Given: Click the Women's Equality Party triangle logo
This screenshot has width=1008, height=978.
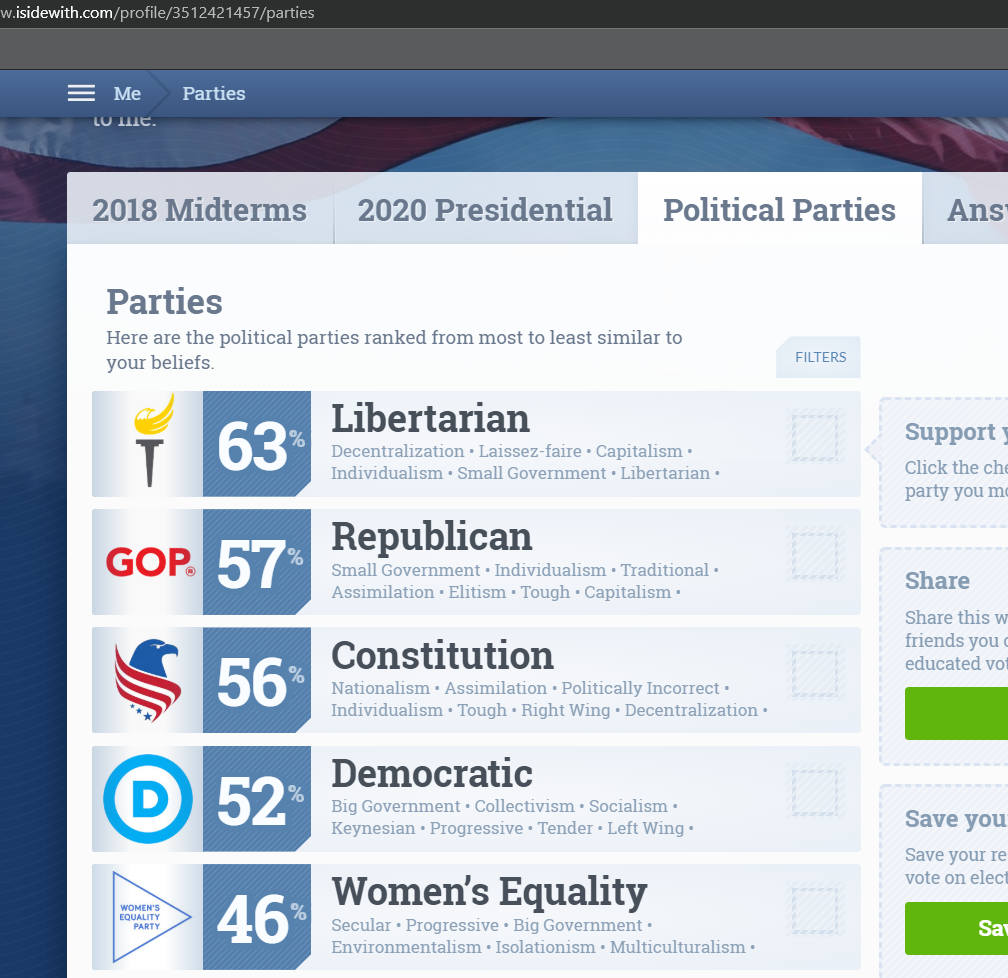Looking at the screenshot, I should tap(151, 917).
